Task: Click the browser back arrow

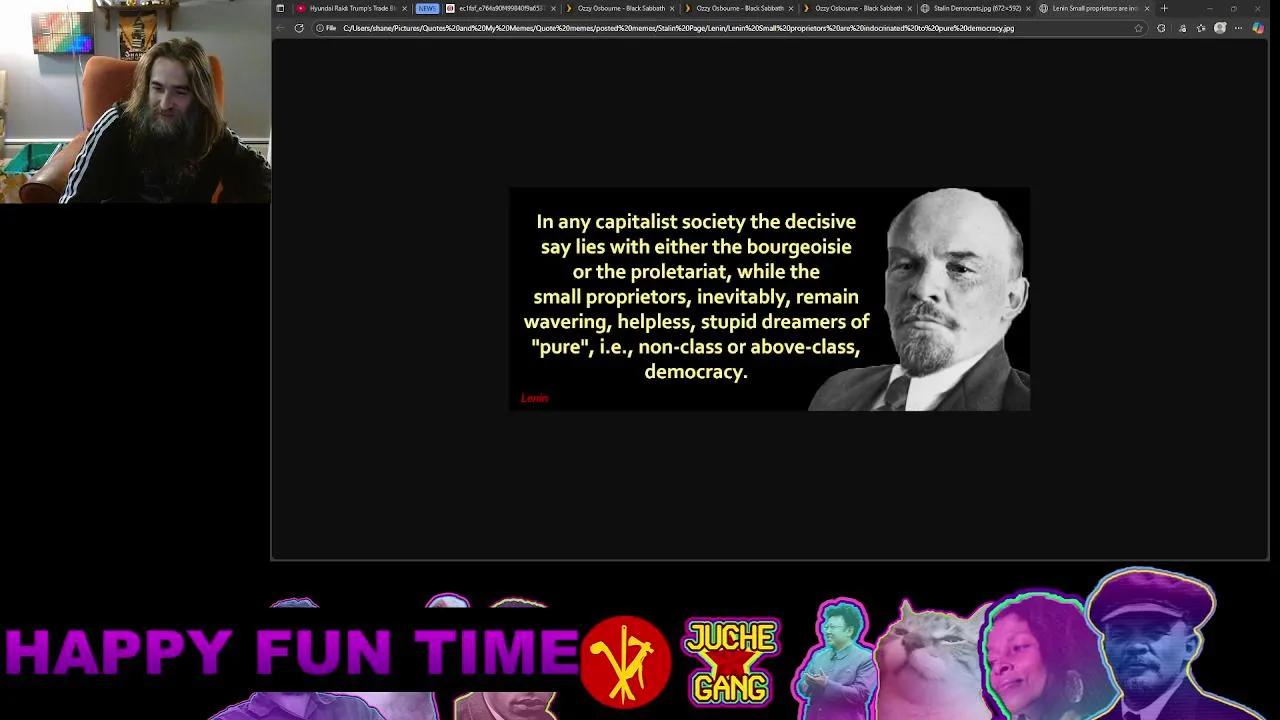Action: point(281,28)
